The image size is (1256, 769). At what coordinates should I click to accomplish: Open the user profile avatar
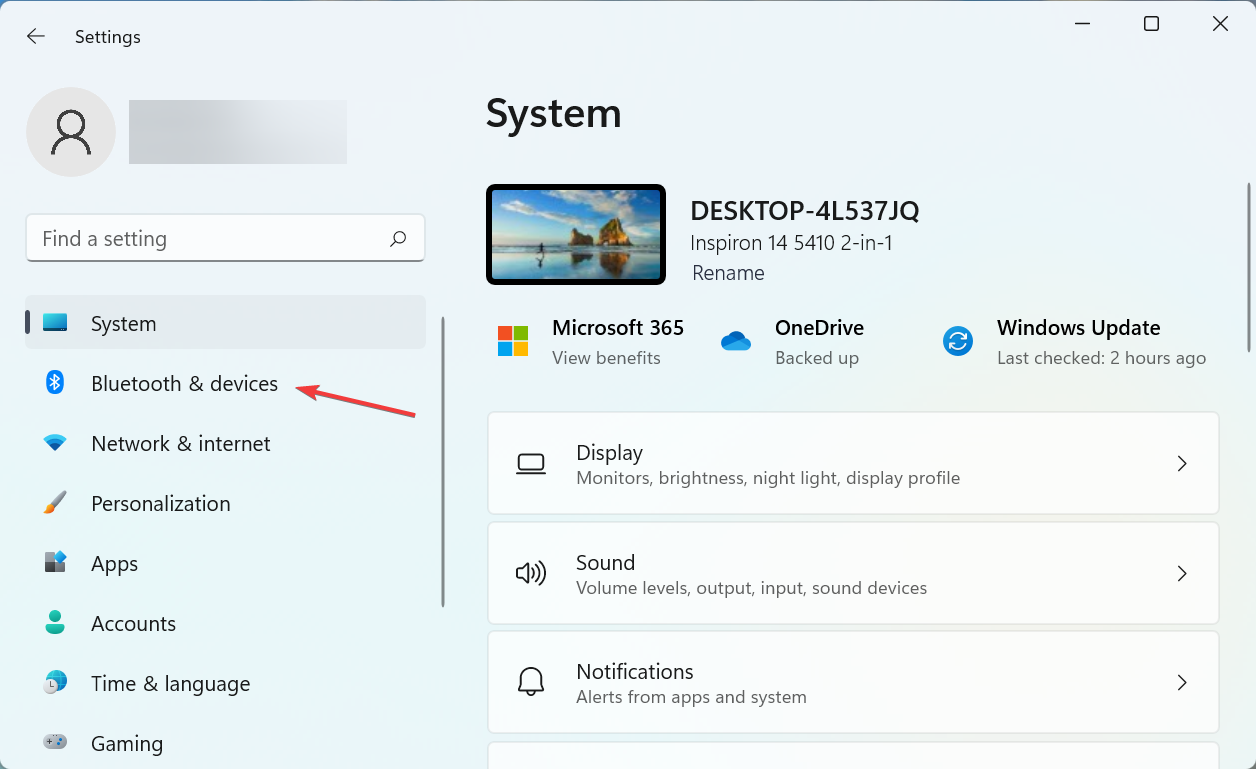point(71,132)
